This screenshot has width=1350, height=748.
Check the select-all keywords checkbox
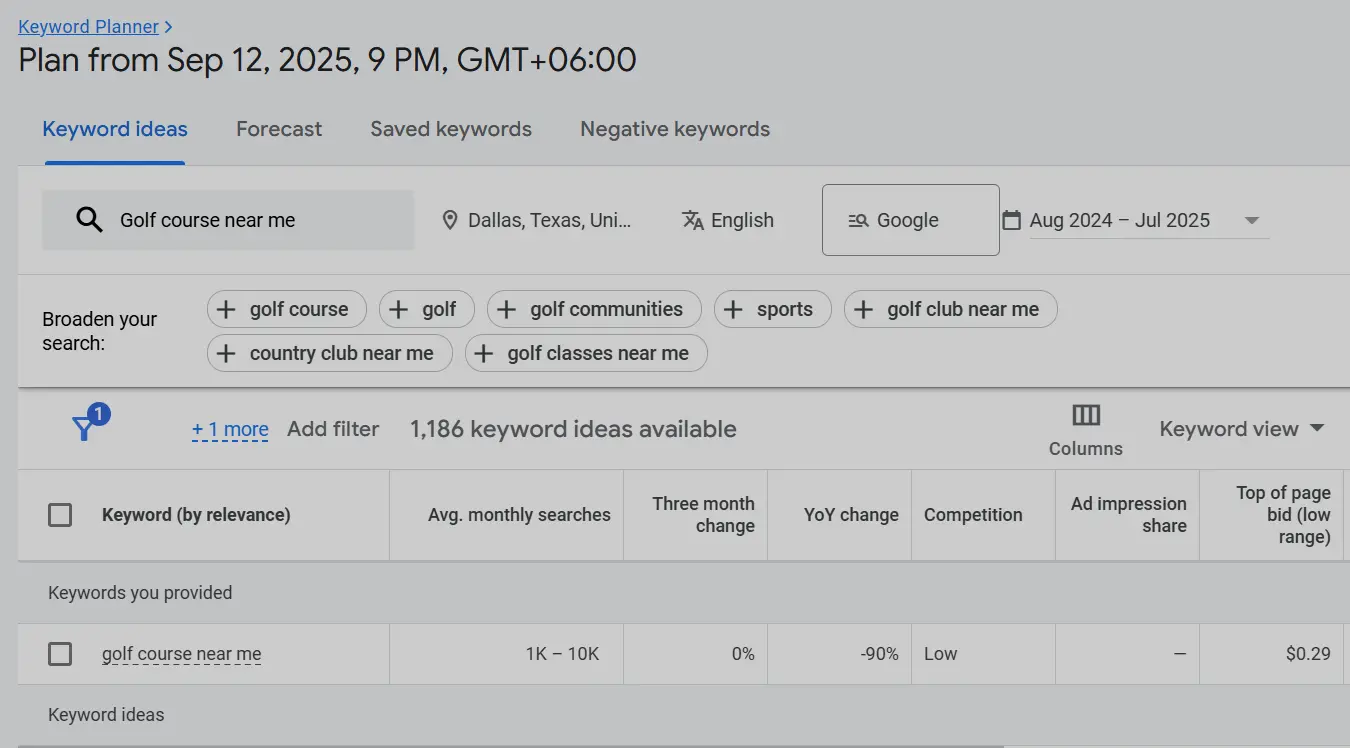click(60, 514)
